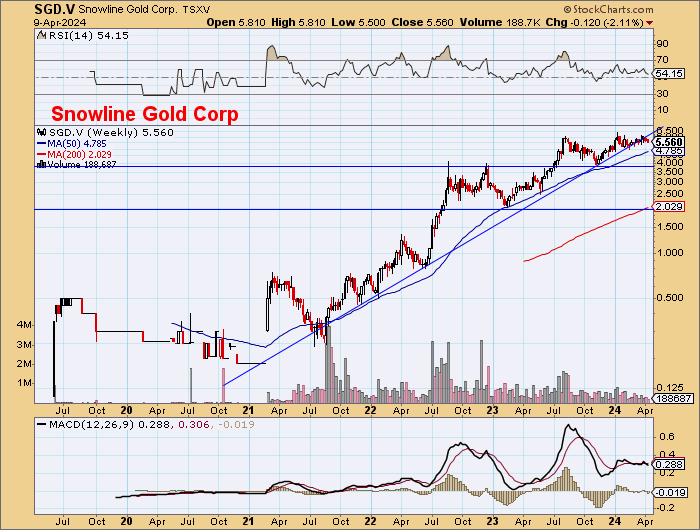Screen dimensions: 700x530
Task: Click the 1.000 price axis label
Action: coord(670,253)
